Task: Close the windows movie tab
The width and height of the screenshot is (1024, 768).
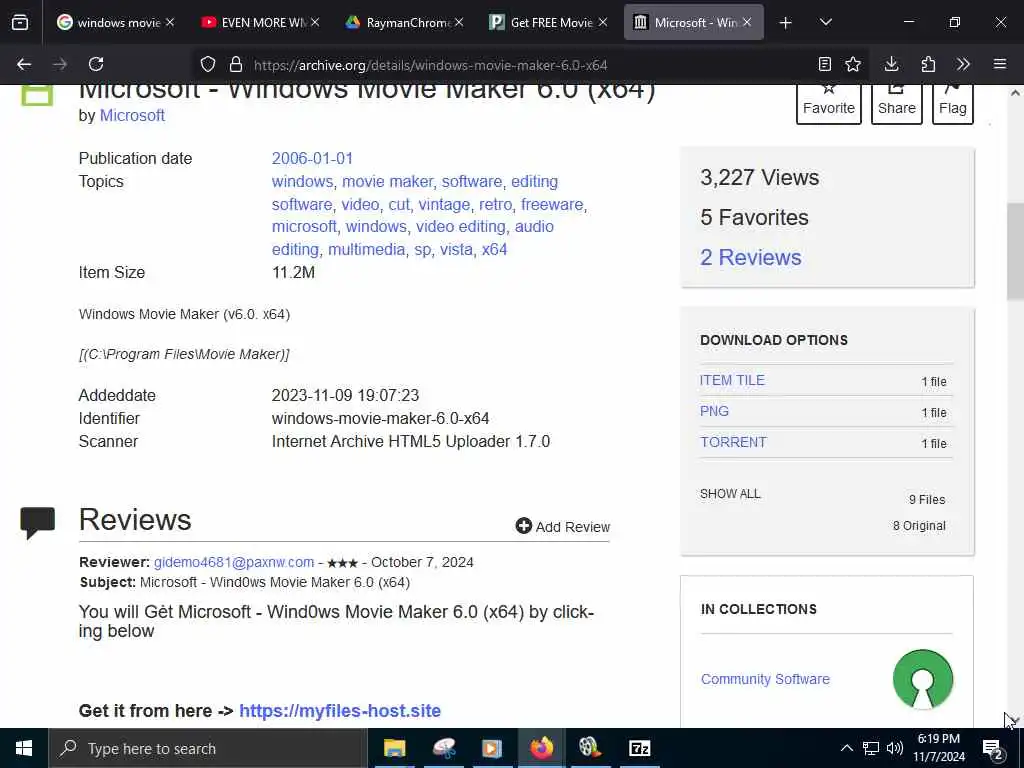Action: coord(170,22)
